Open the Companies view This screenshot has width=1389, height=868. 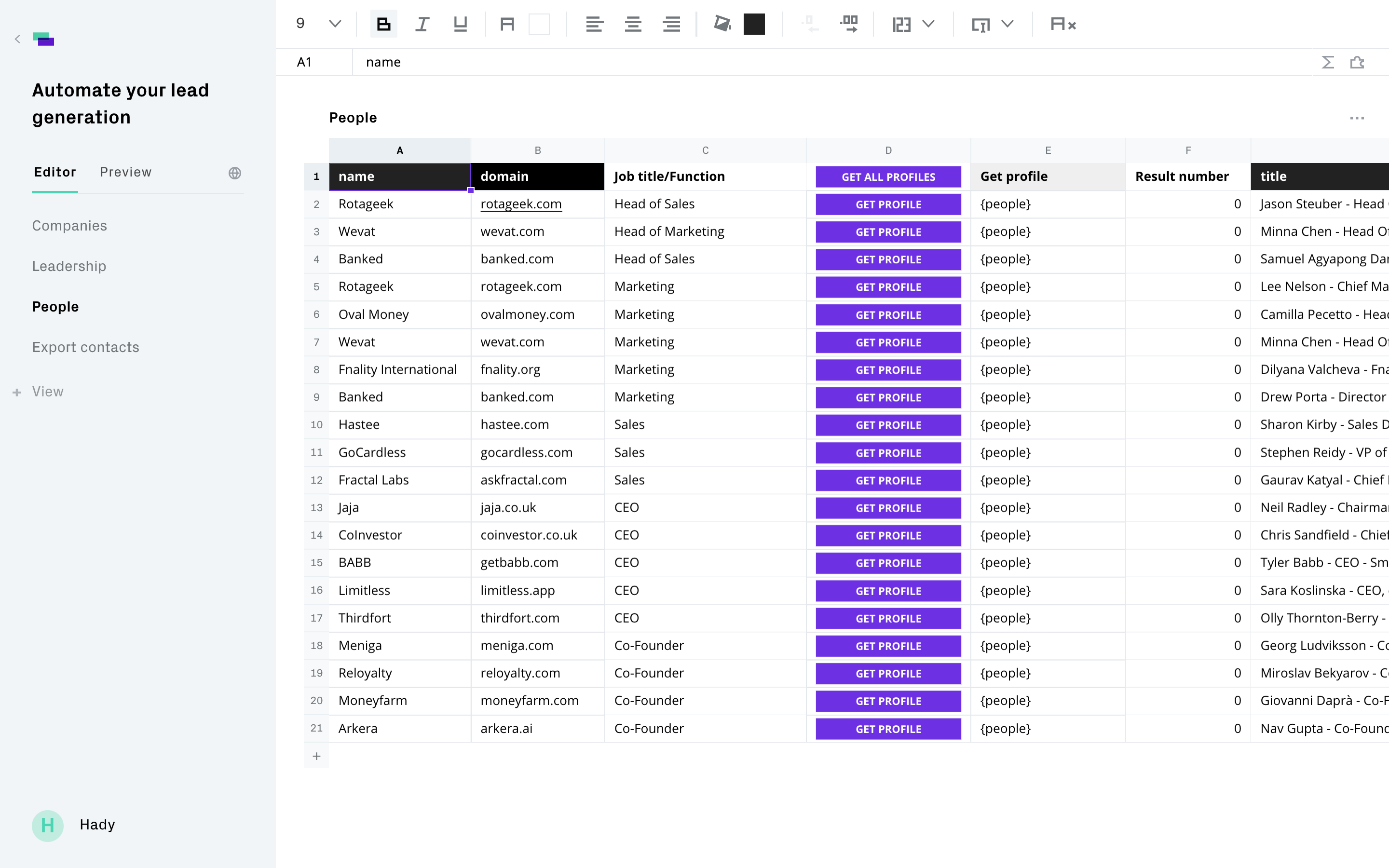coord(69,226)
